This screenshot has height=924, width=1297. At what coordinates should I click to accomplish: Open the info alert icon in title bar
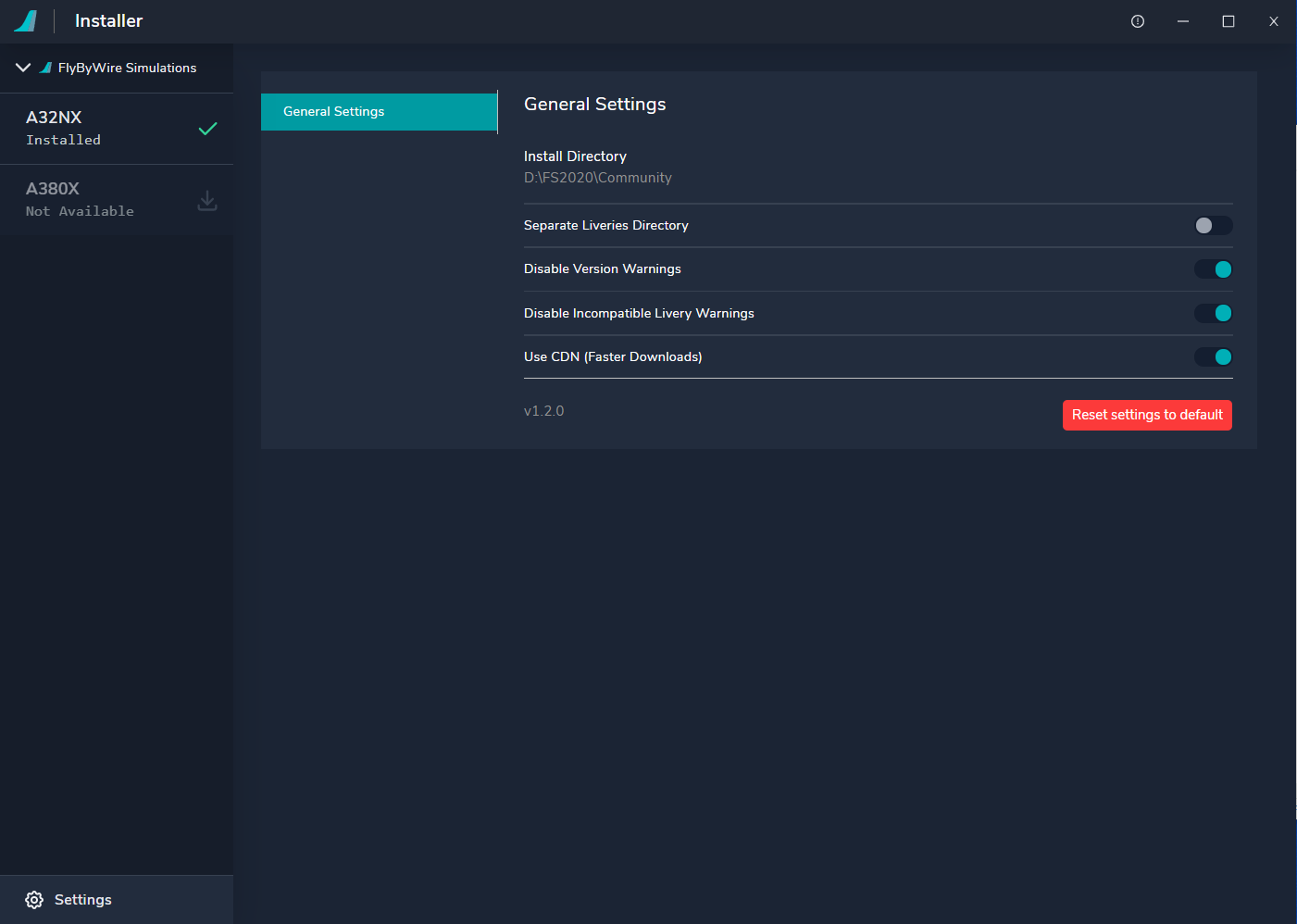click(x=1138, y=21)
